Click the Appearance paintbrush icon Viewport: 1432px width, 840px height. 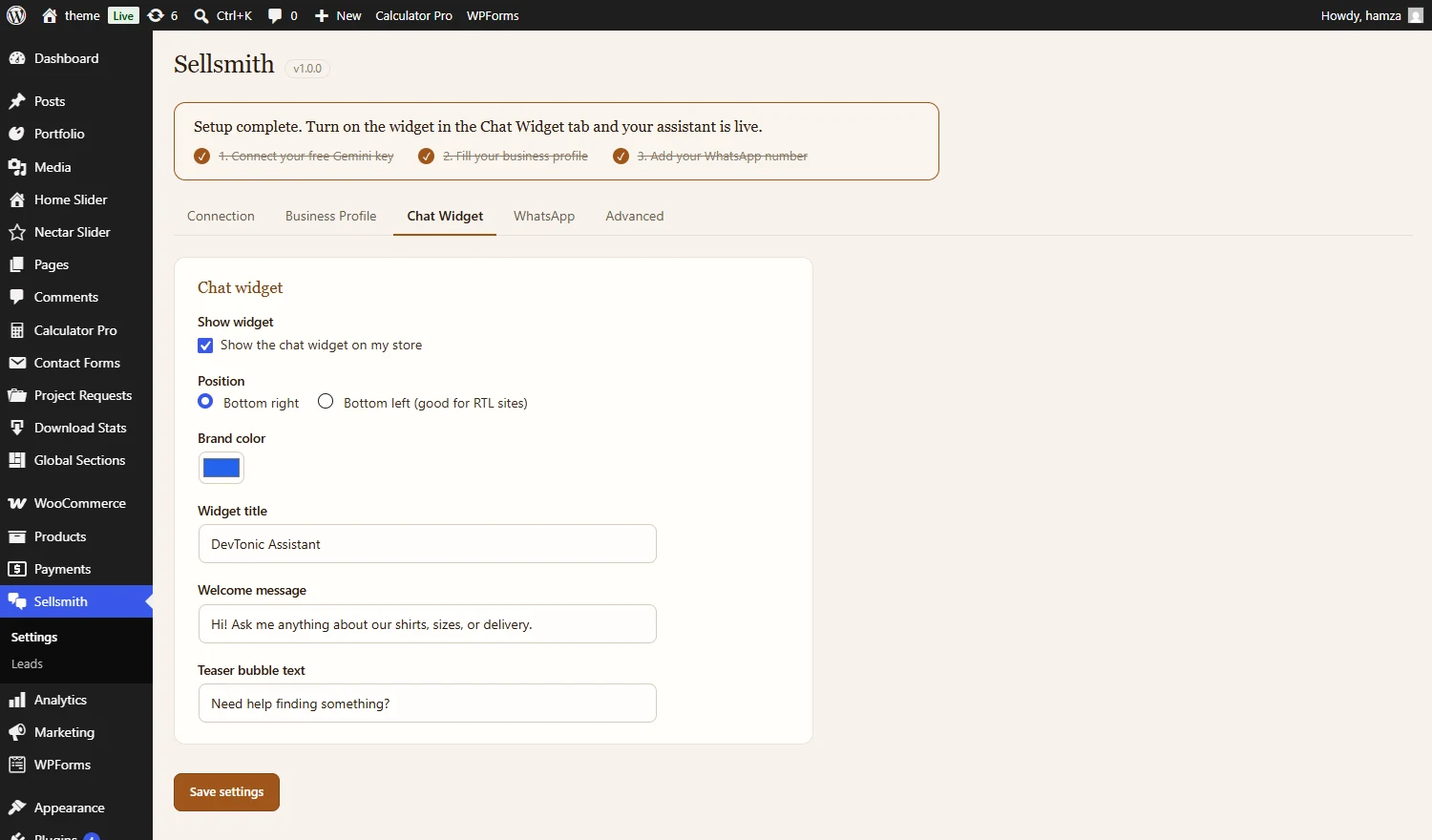click(17, 808)
